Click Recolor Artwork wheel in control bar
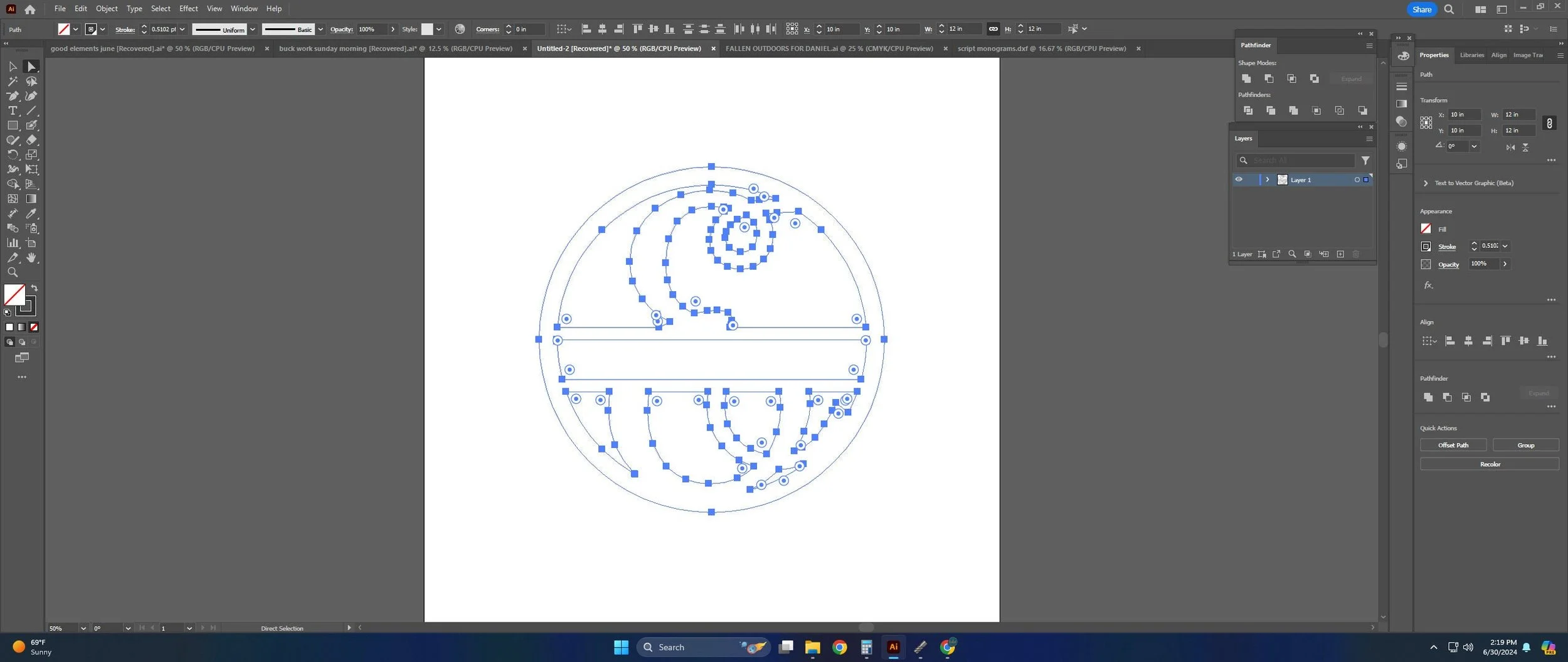 pos(460,29)
